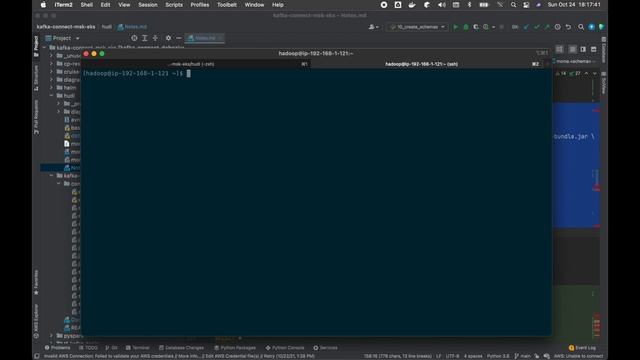The height and width of the screenshot is (360, 640).
Task: Click the Git update project arrow icon
Action: click(526, 27)
